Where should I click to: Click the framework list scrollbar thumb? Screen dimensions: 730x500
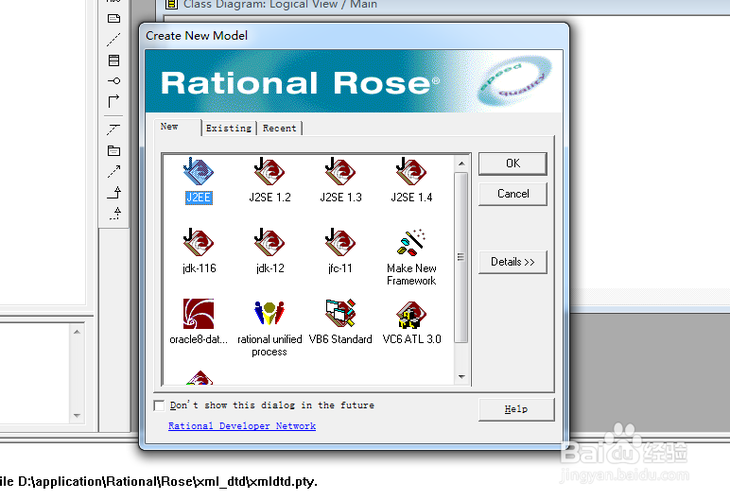(461, 257)
